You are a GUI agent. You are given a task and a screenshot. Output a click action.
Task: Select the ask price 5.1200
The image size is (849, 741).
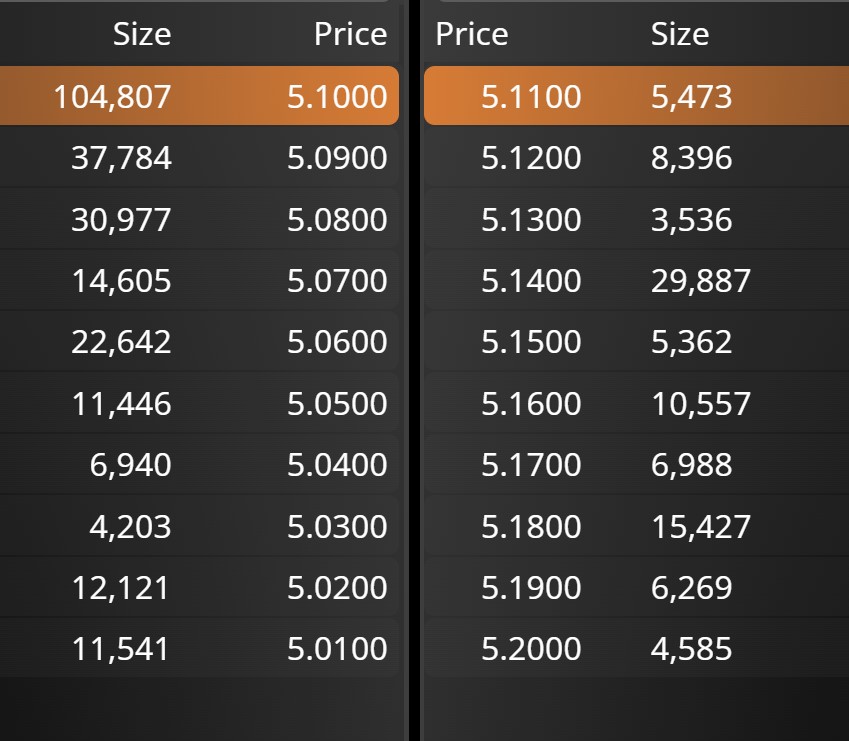tap(531, 158)
